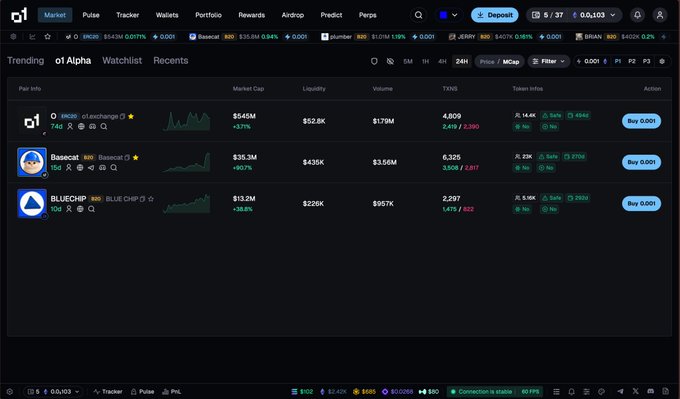Open the Wallets tab
The height and width of the screenshot is (399, 680).
click(167, 15)
